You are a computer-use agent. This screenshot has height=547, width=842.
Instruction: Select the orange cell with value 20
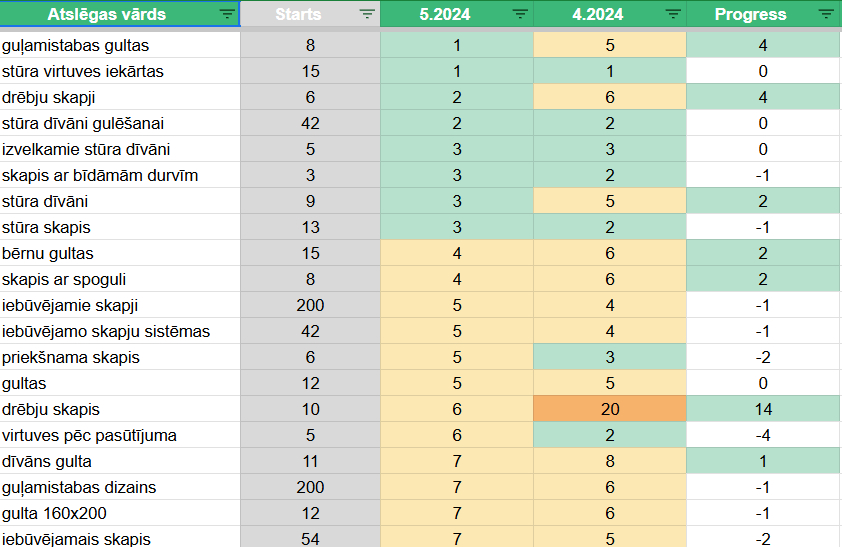pyautogui.click(x=610, y=410)
